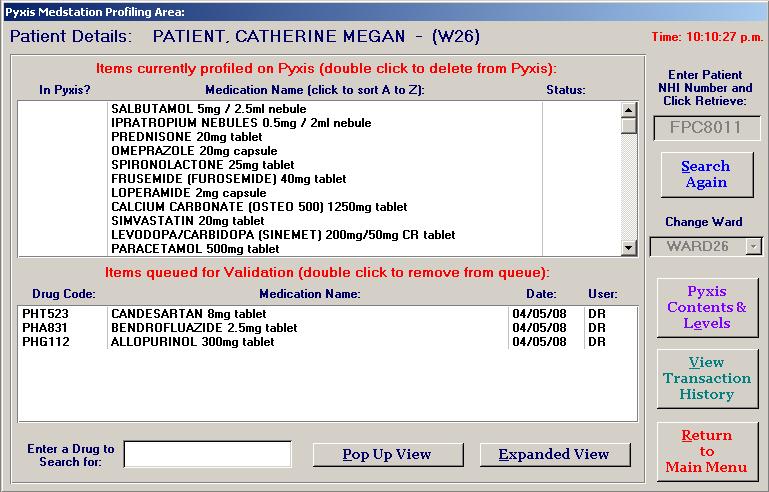Sort by Medication Name column header
The height and width of the screenshot is (492, 769).
[x=314, y=90]
